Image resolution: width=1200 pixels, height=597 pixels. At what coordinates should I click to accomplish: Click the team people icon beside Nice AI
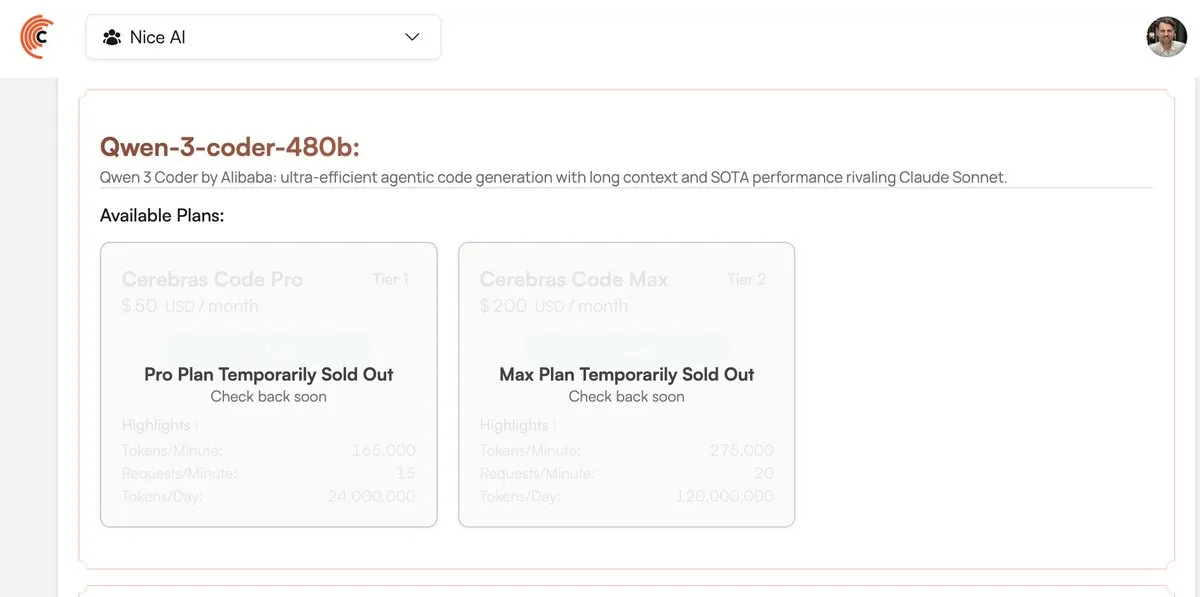click(x=112, y=37)
